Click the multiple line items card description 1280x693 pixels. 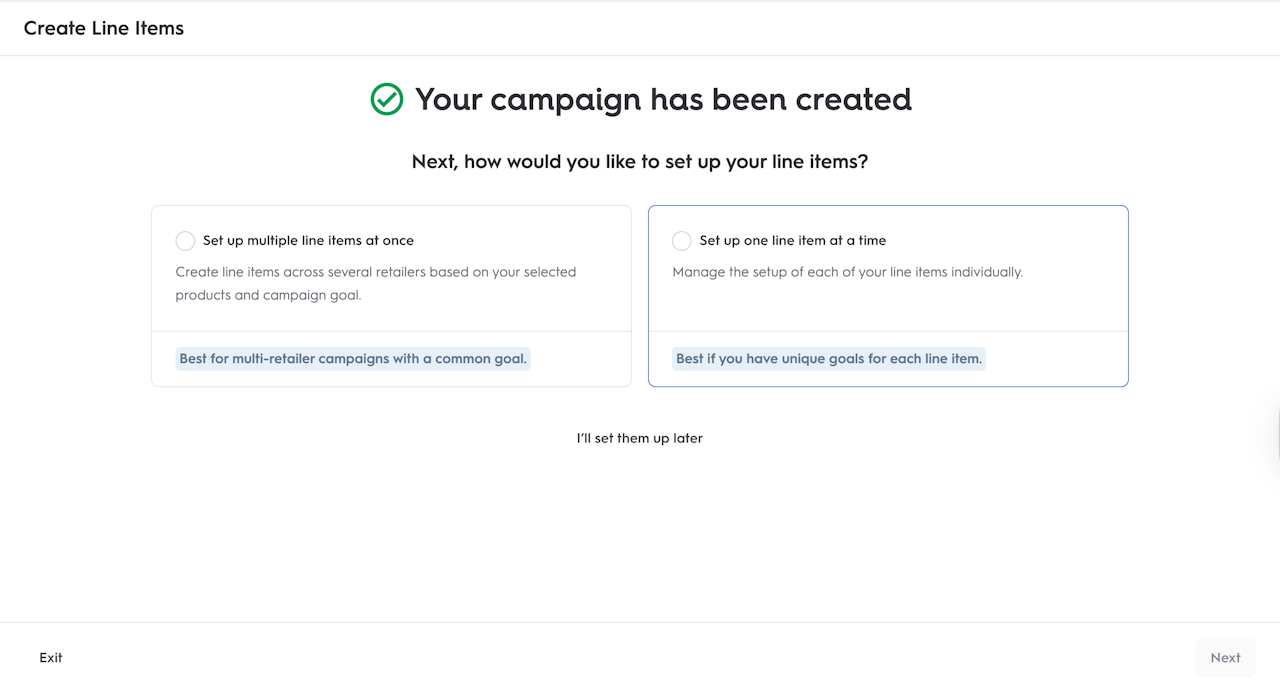click(375, 284)
